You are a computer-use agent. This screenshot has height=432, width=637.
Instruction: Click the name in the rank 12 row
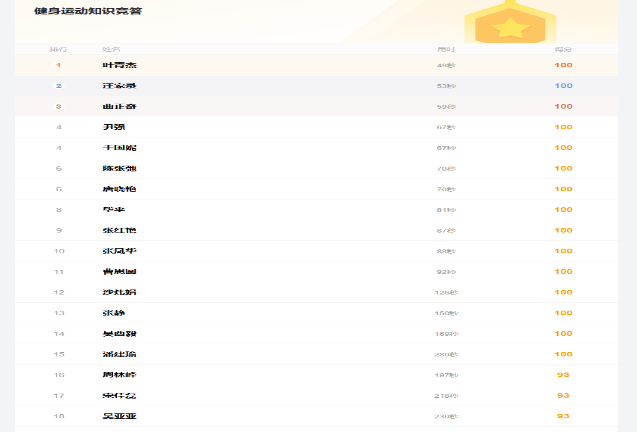coord(119,292)
